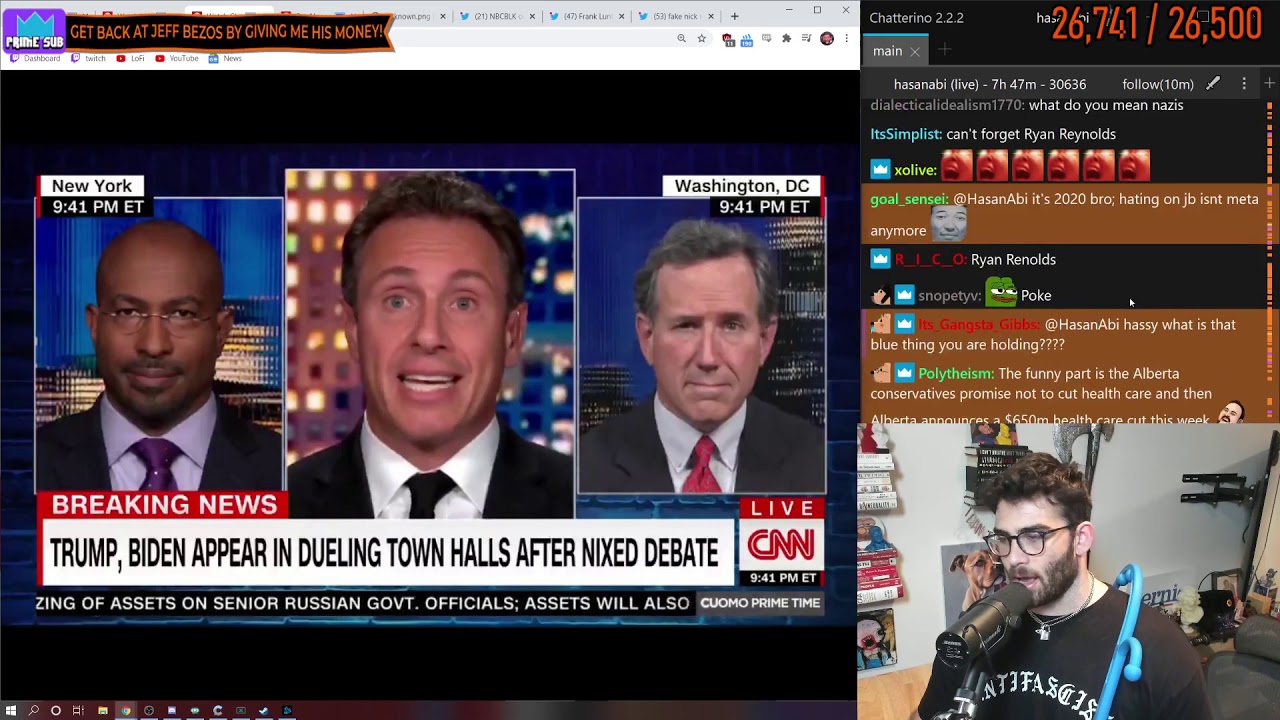Add a new split with plus icon
Image resolution: width=1280 pixels, height=720 pixels.
[1270, 84]
